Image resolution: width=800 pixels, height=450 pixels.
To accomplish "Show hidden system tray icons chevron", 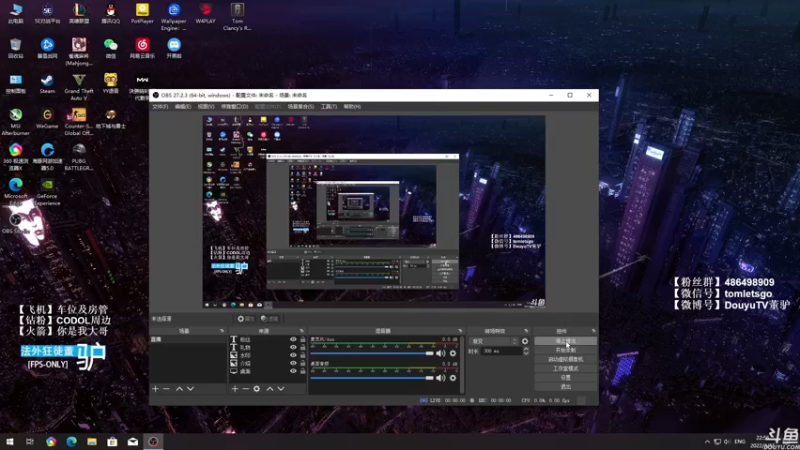I will pos(707,442).
